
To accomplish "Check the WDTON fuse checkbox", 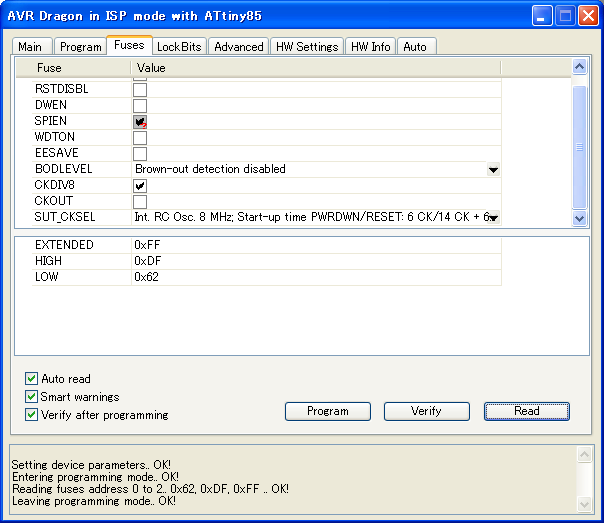I will point(140,137).
